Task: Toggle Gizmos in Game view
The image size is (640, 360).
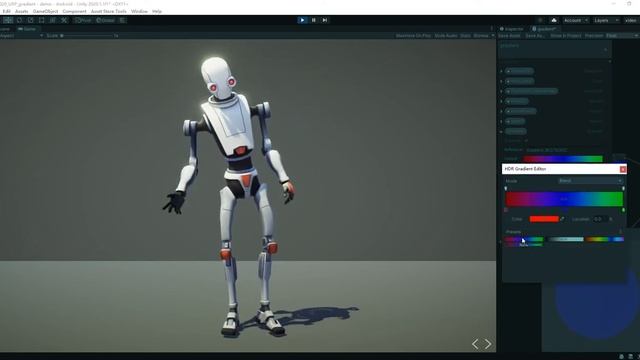Action: coord(481,36)
